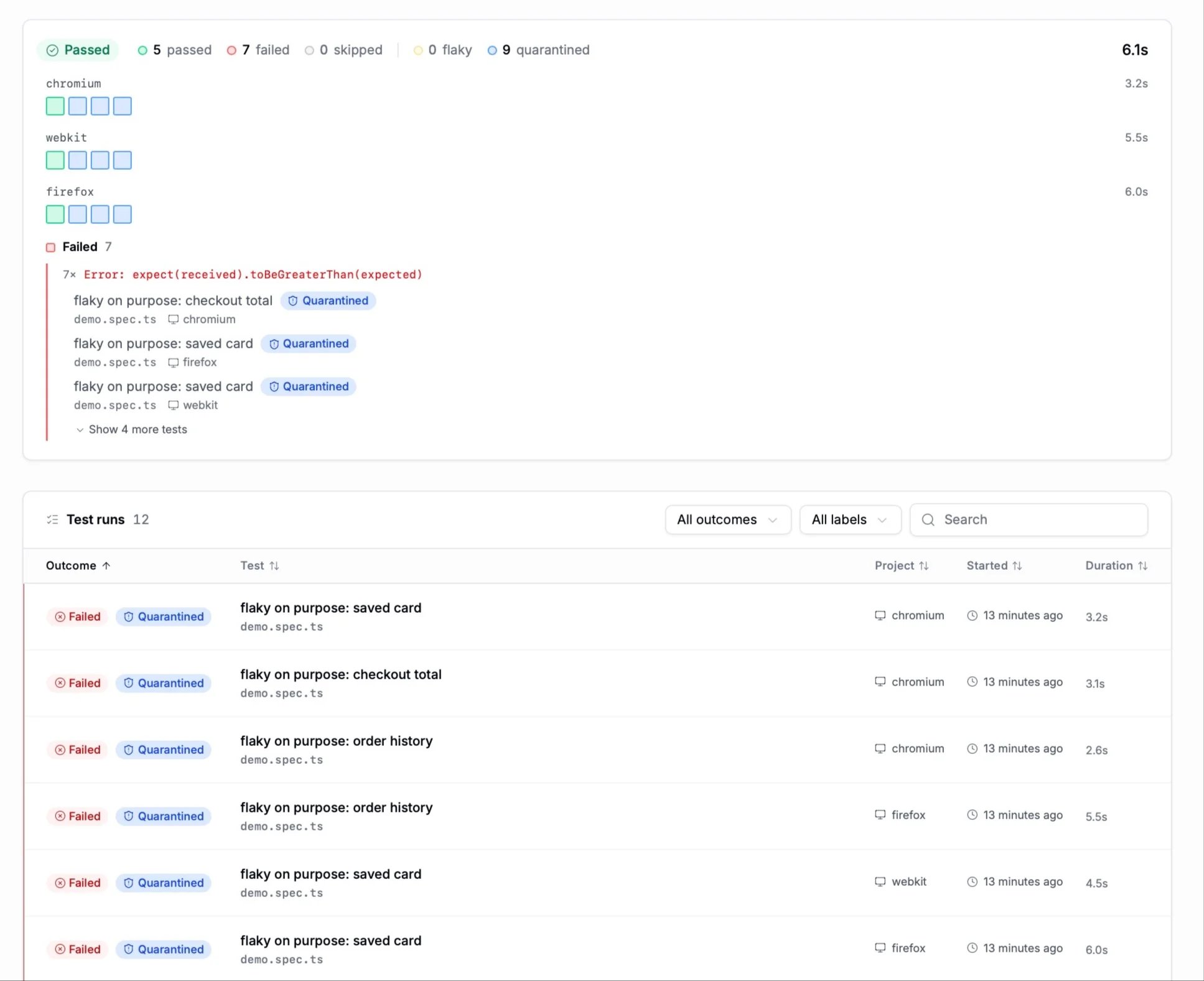Image resolution: width=1204 pixels, height=981 pixels.
Task: Open the All outcomes dropdown
Action: pyautogui.click(x=728, y=519)
